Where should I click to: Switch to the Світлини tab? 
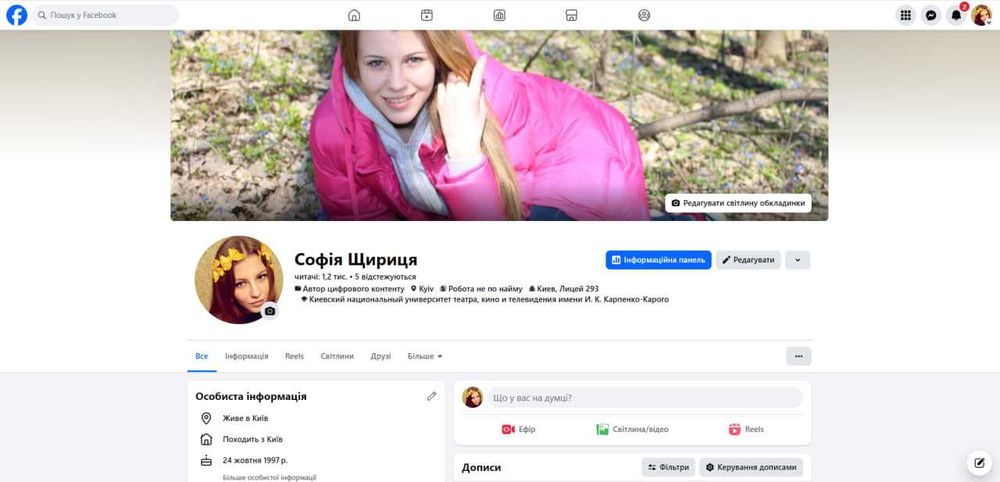point(337,356)
